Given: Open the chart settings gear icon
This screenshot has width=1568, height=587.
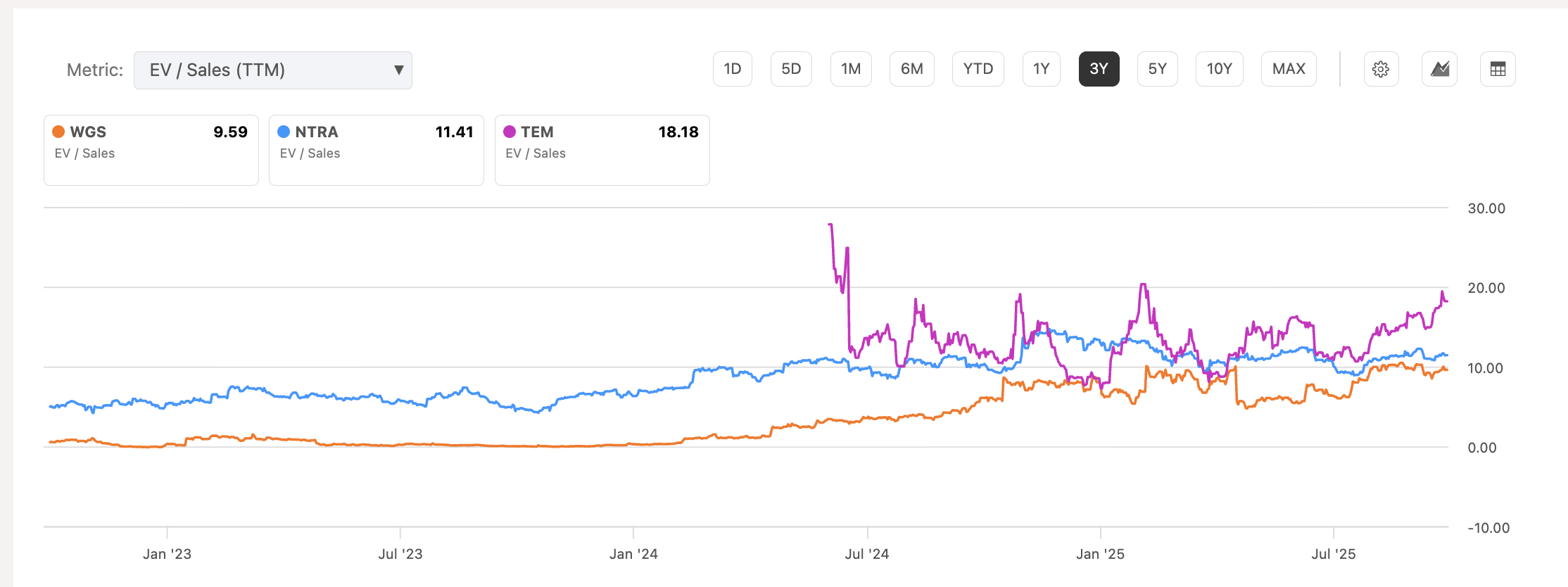Looking at the screenshot, I should pyautogui.click(x=1381, y=69).
